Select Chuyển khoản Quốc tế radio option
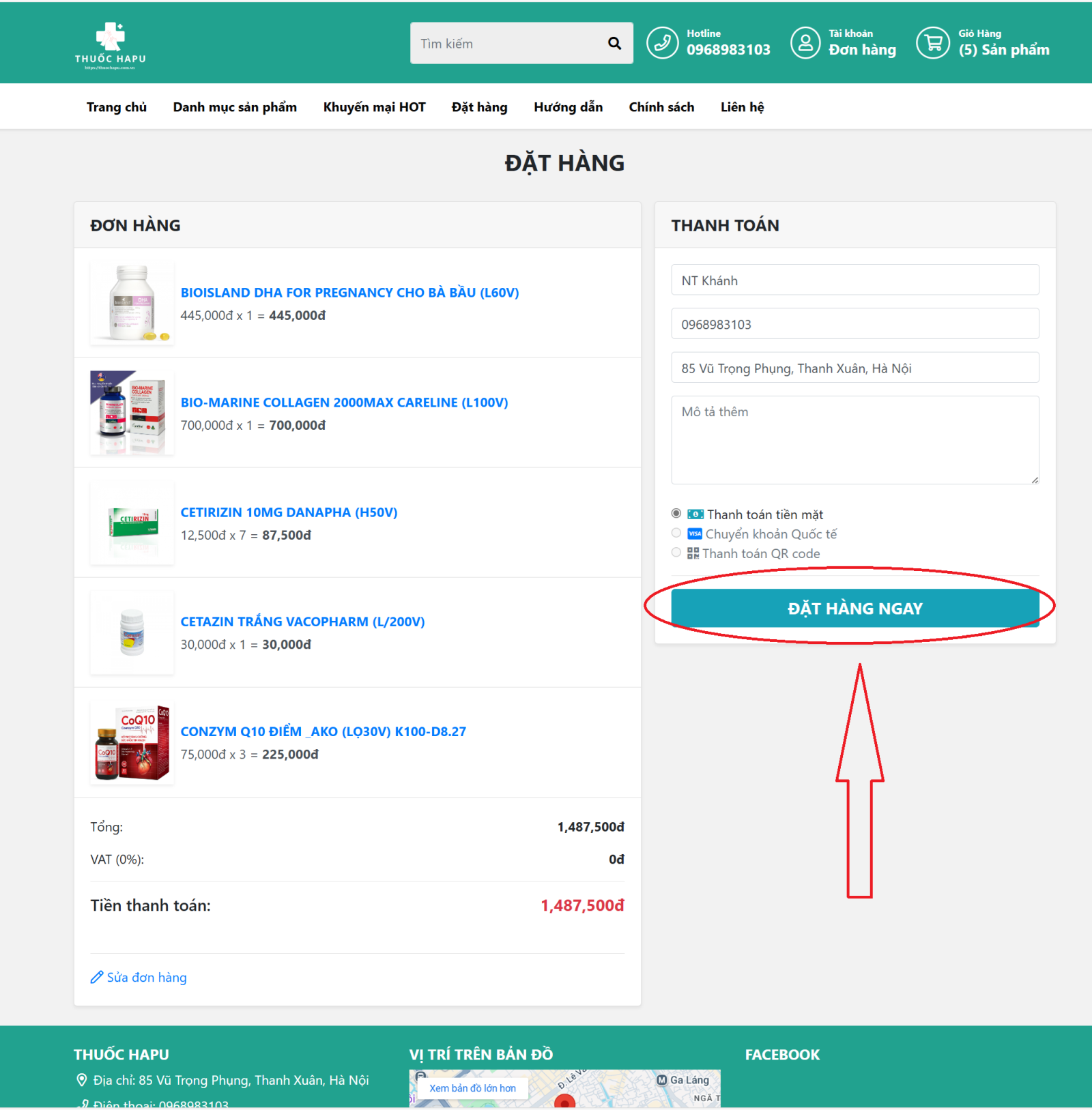 [676, 534]
